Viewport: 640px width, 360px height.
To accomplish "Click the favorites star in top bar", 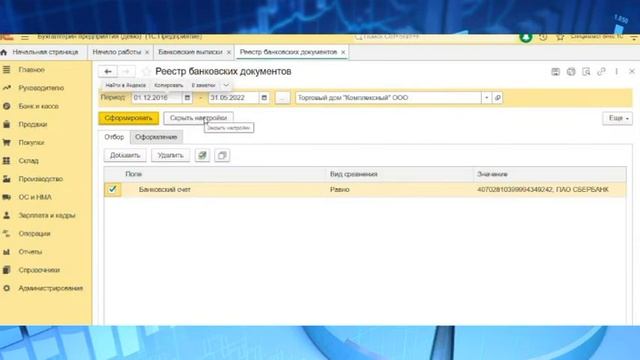I will [x=560, y=38].
